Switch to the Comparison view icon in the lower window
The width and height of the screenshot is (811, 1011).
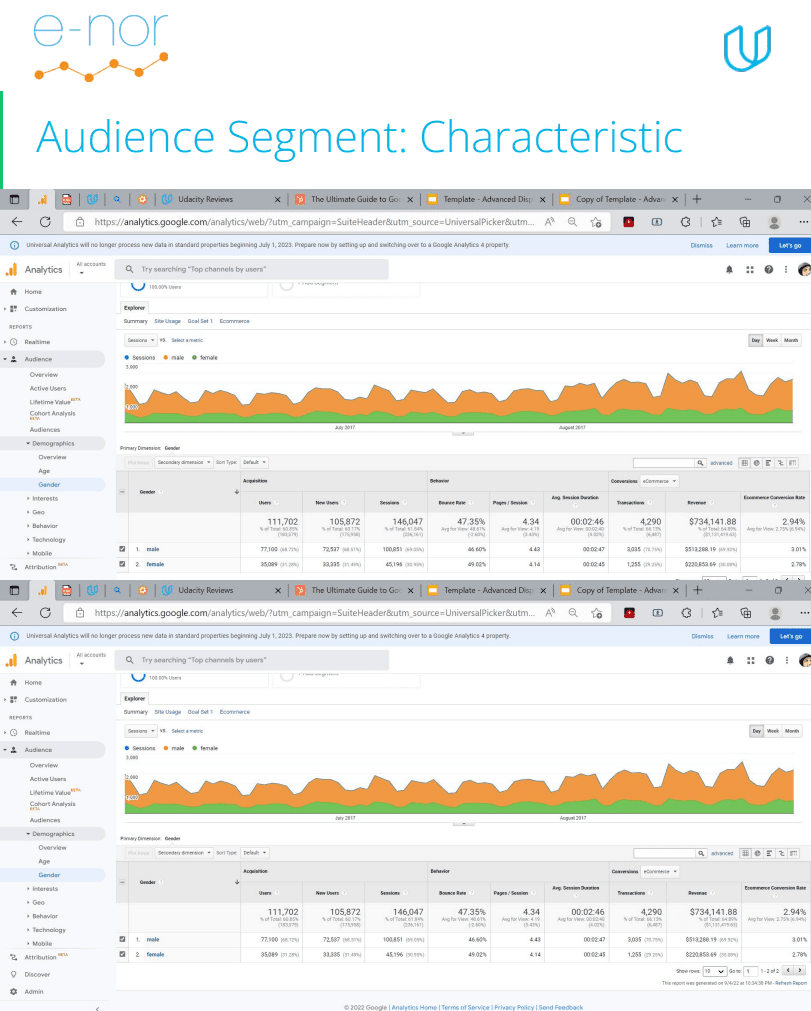782,853
